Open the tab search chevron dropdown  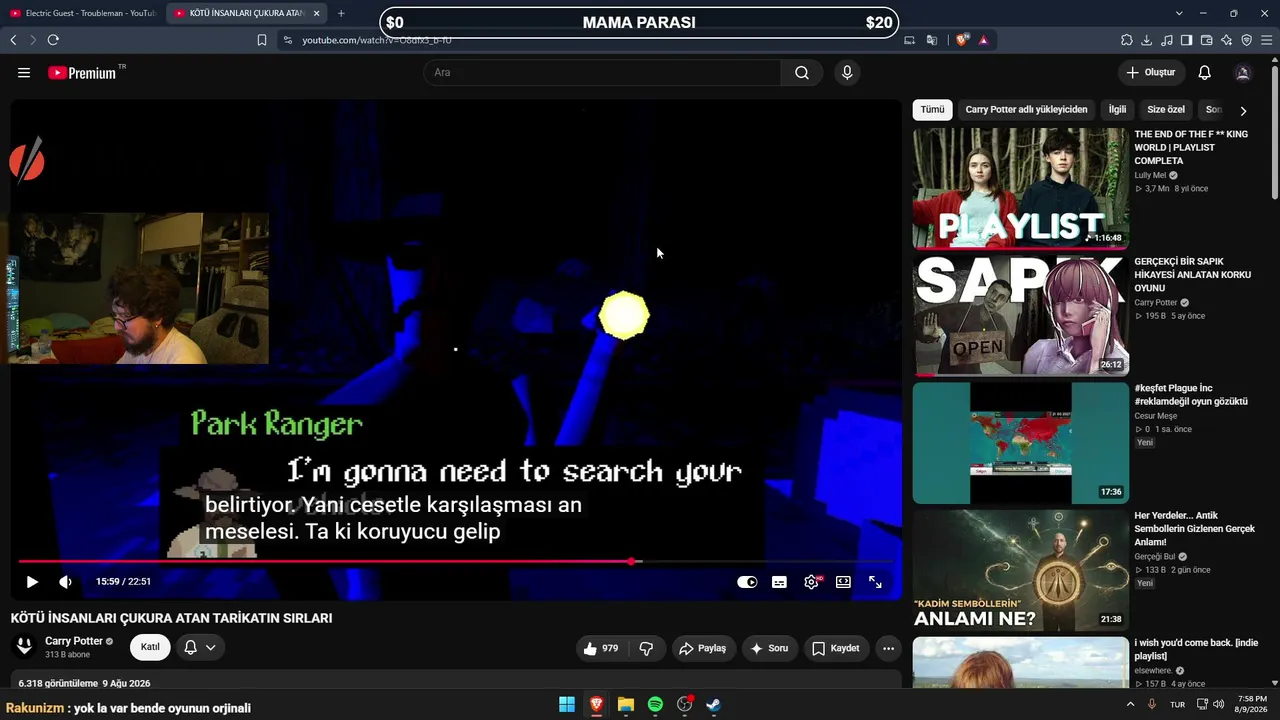point(1179,13)
